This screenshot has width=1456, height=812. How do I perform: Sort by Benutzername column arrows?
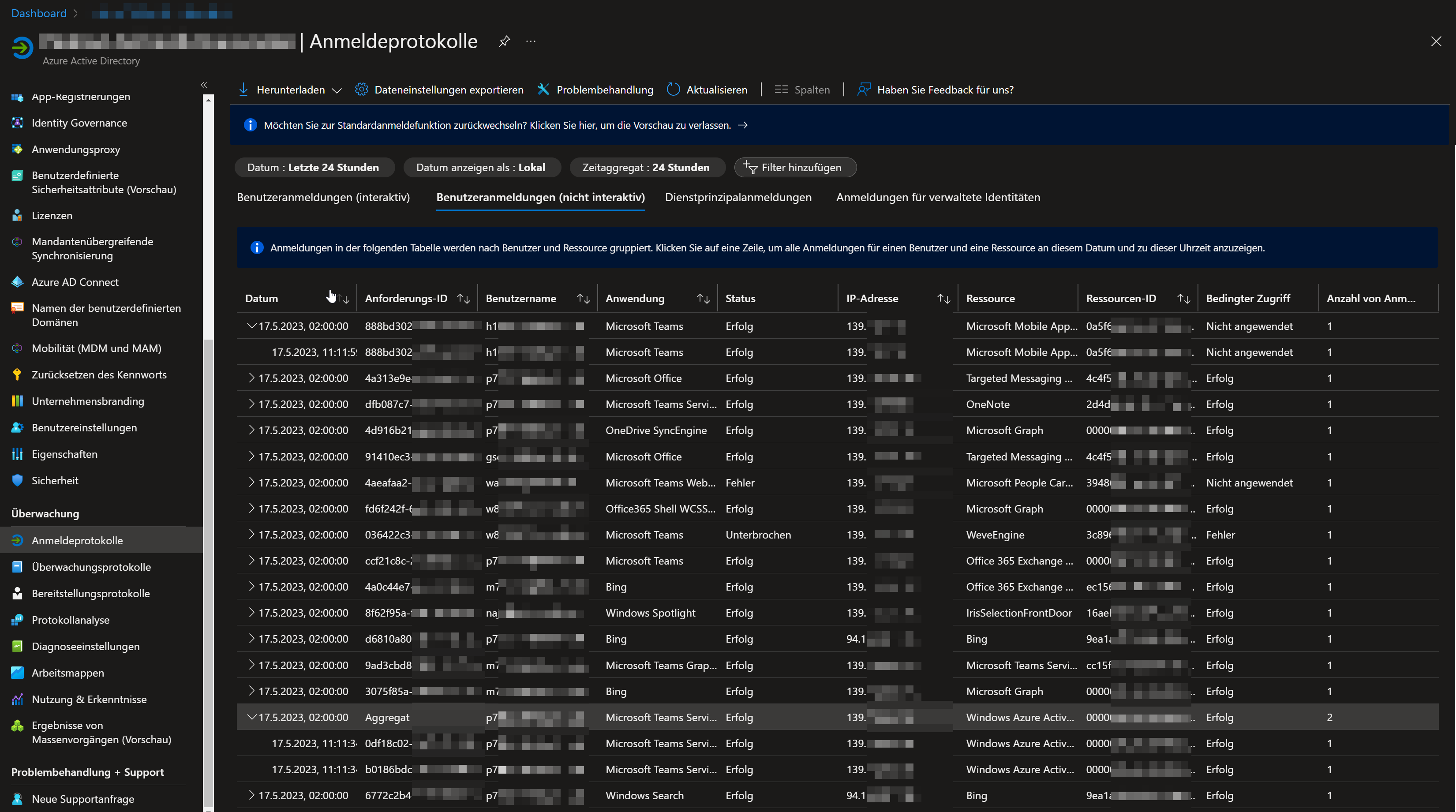pos(583,298)
